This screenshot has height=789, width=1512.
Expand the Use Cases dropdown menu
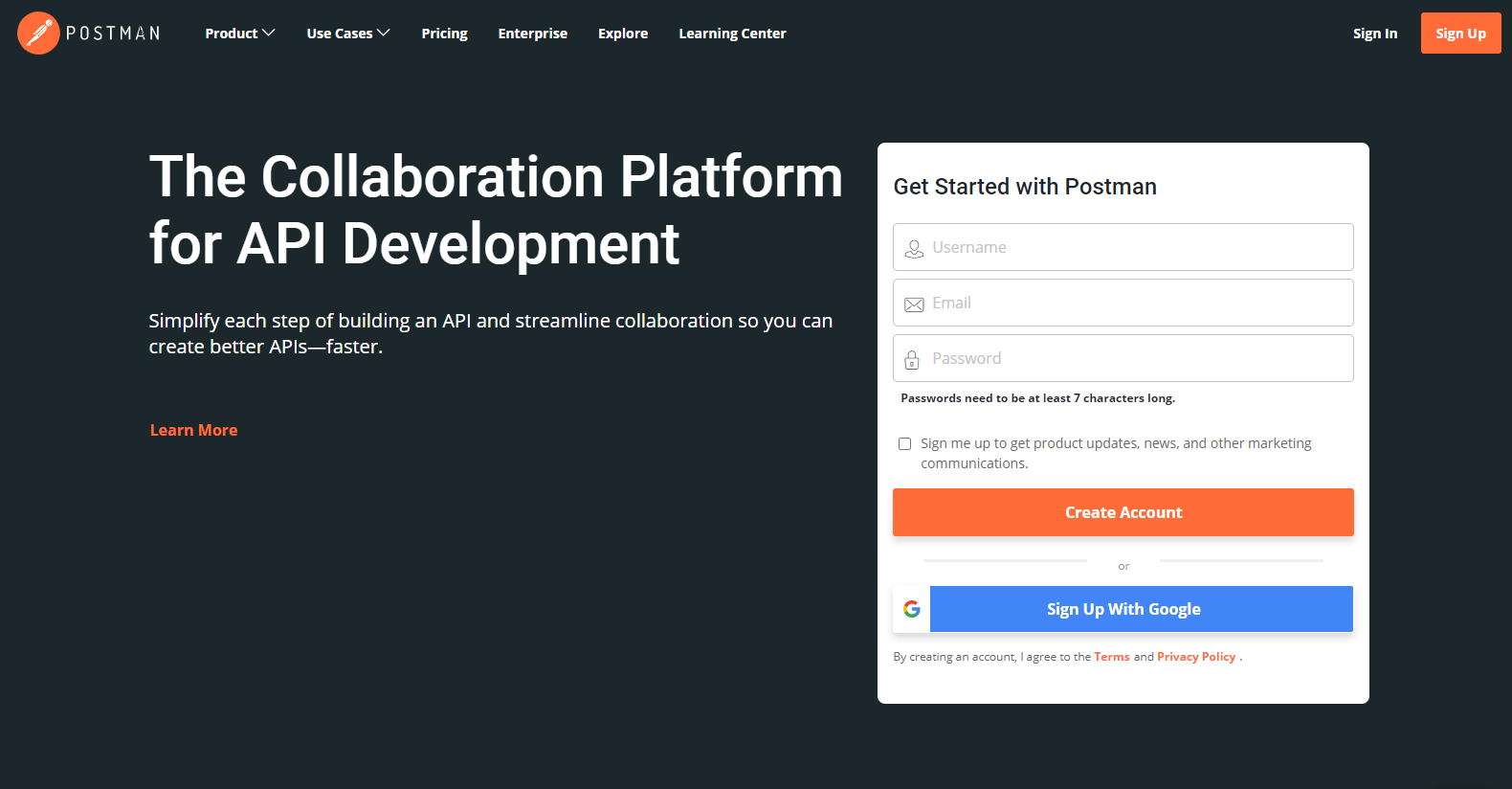tap(348, 34)
